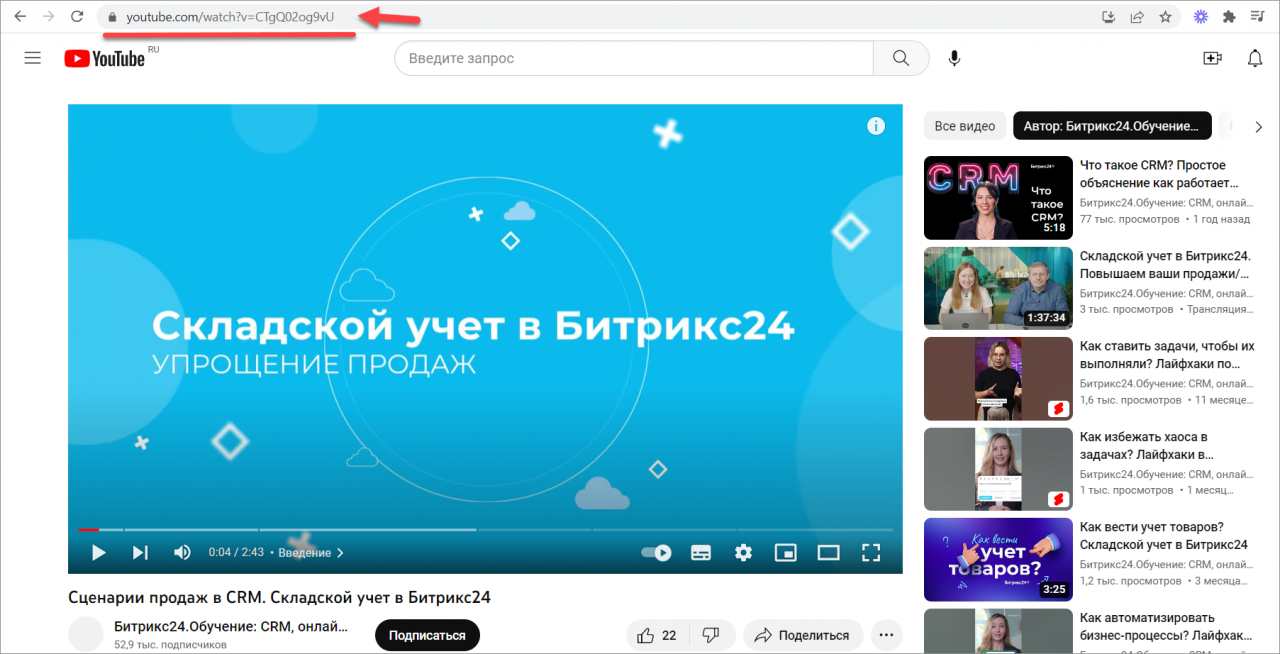Go back with the browser back arrow
1280x654 pixels.
pos(20,17)
